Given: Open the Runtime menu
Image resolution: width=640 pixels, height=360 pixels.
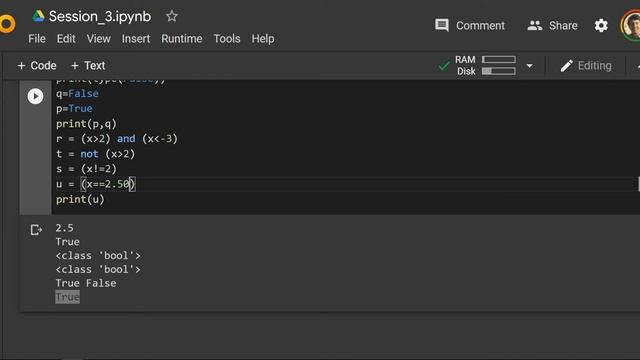Looking at the screenshot, I should pos(182,39).
